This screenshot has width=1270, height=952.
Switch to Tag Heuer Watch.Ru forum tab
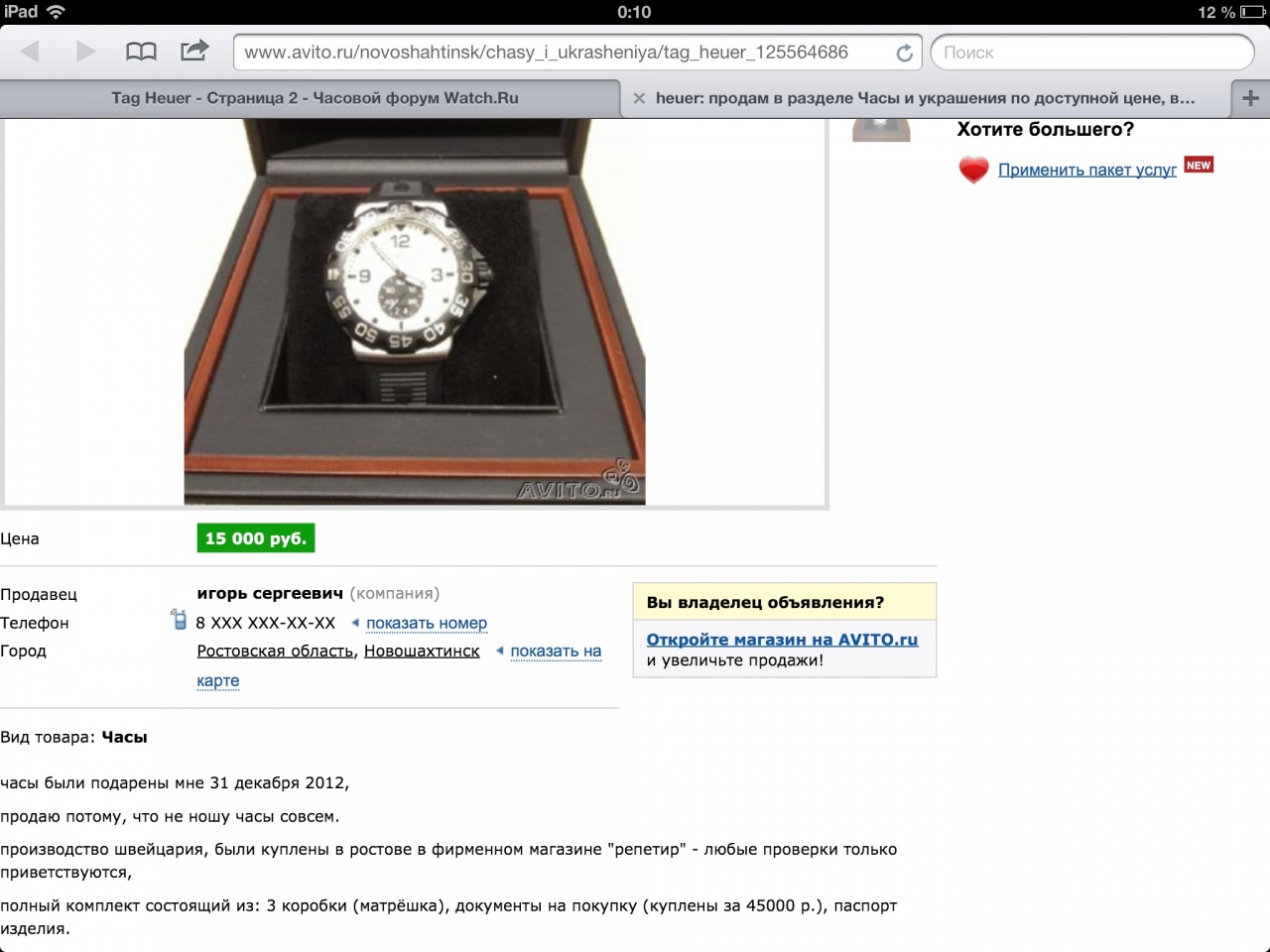315,98
